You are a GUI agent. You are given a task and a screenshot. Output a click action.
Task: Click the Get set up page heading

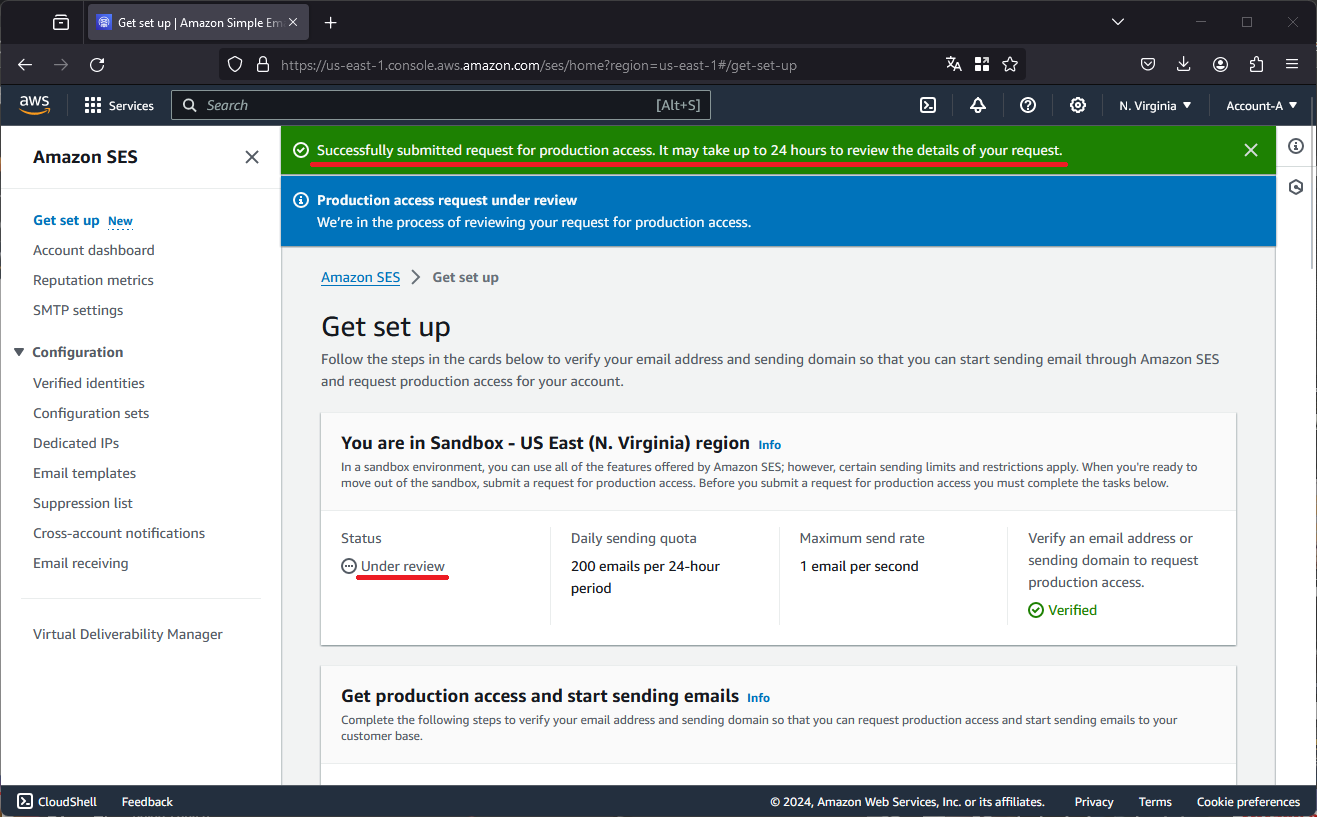[x=386, y=327]
